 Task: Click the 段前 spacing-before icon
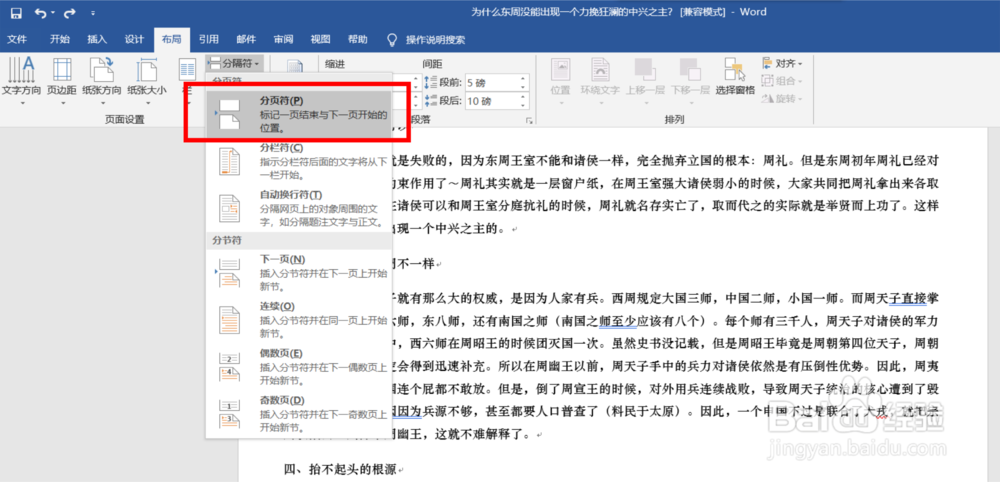pyautogui.click(x=428, y=83)
